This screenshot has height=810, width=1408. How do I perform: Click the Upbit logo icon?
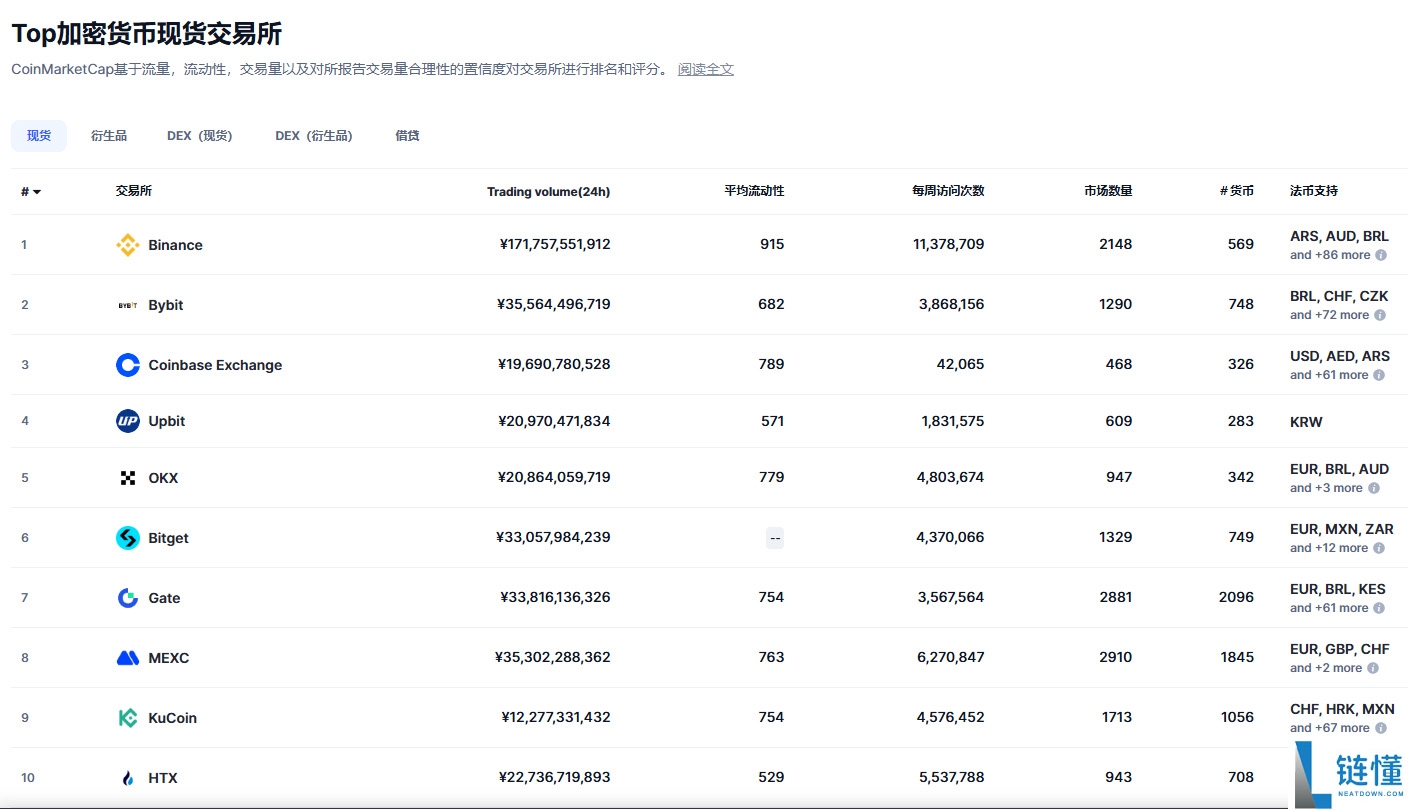click(128, 421)
